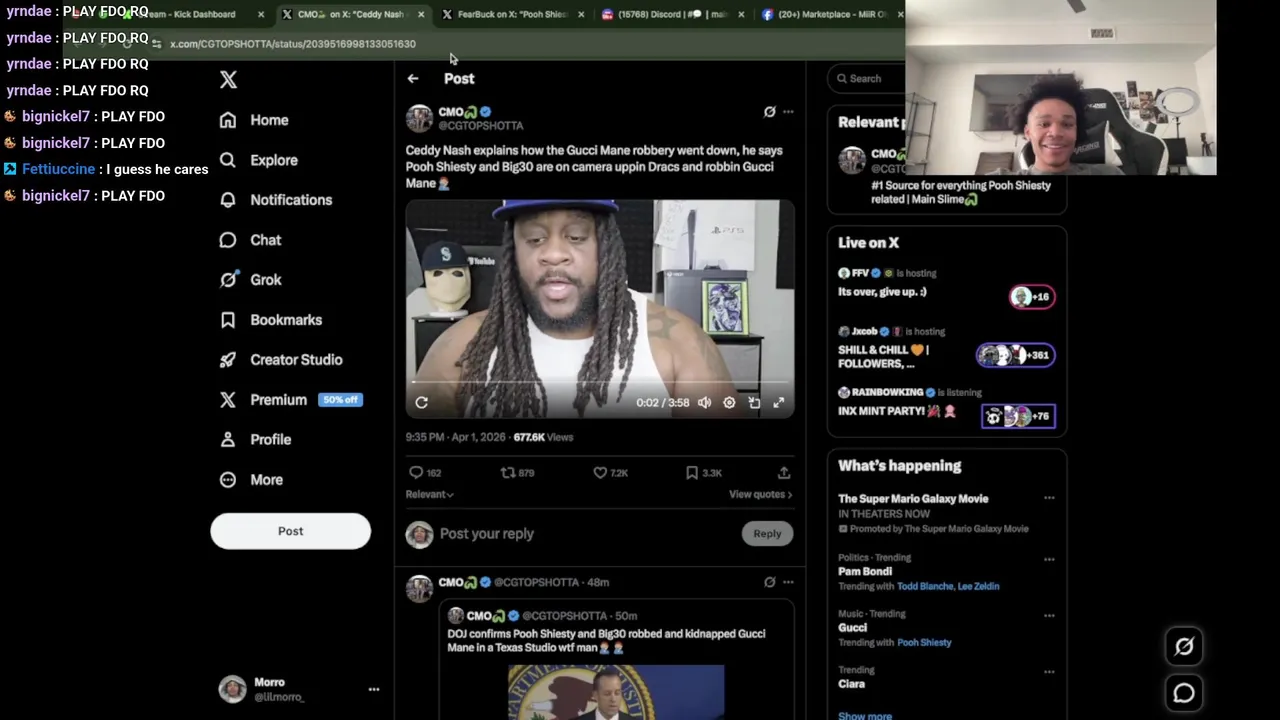Open the Relevant reply sort dropdown
1280x720 pixels.
429,494
